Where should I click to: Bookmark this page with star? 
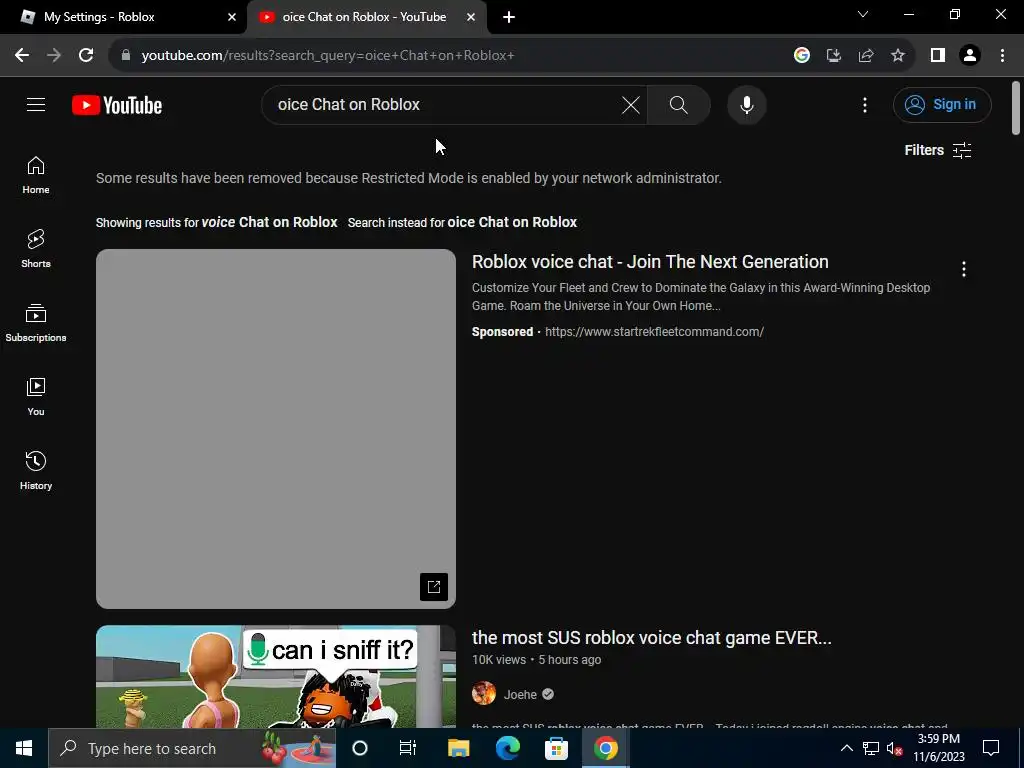(898, 55)
